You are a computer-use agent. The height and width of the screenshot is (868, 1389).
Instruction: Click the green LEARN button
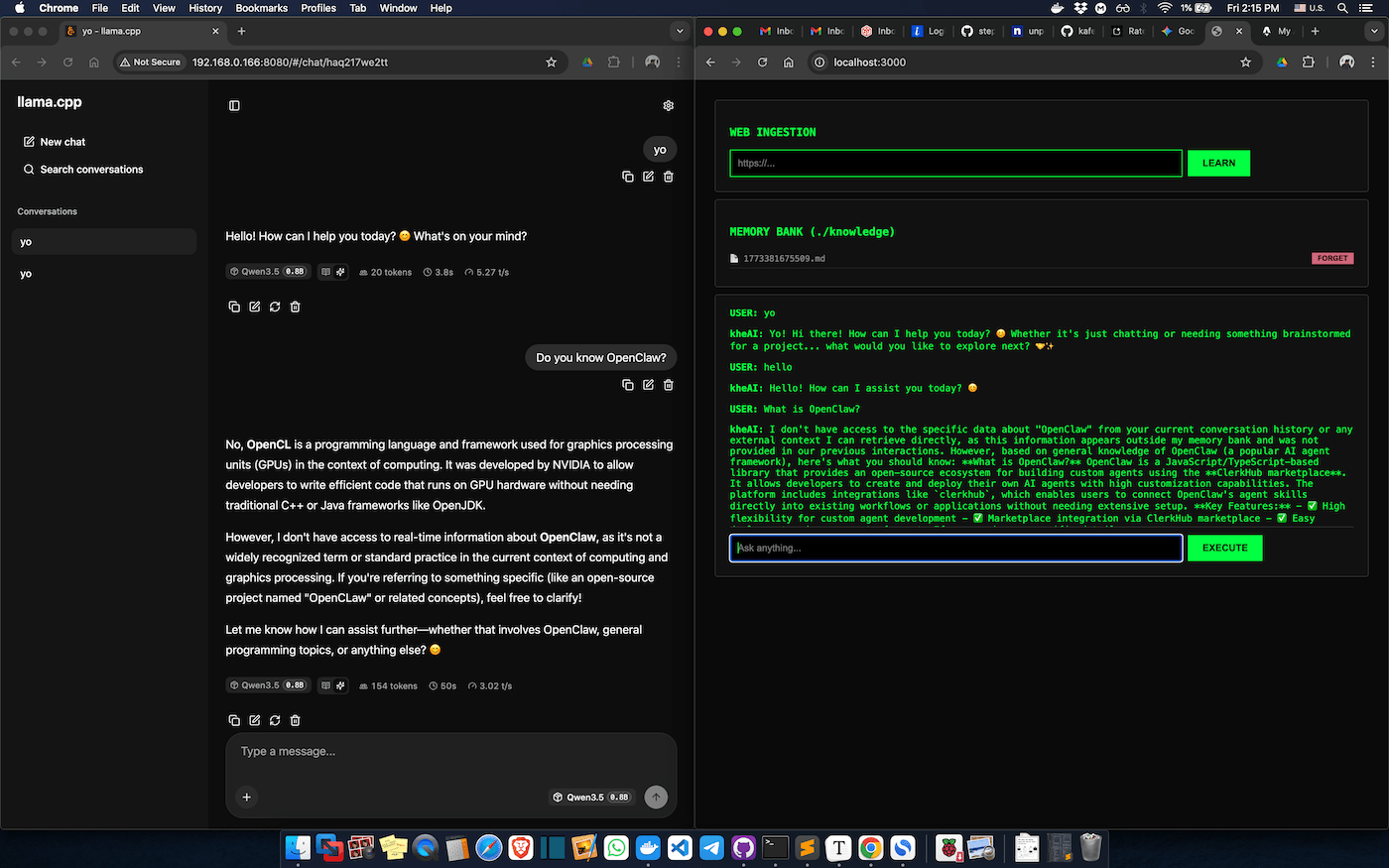1218,163
